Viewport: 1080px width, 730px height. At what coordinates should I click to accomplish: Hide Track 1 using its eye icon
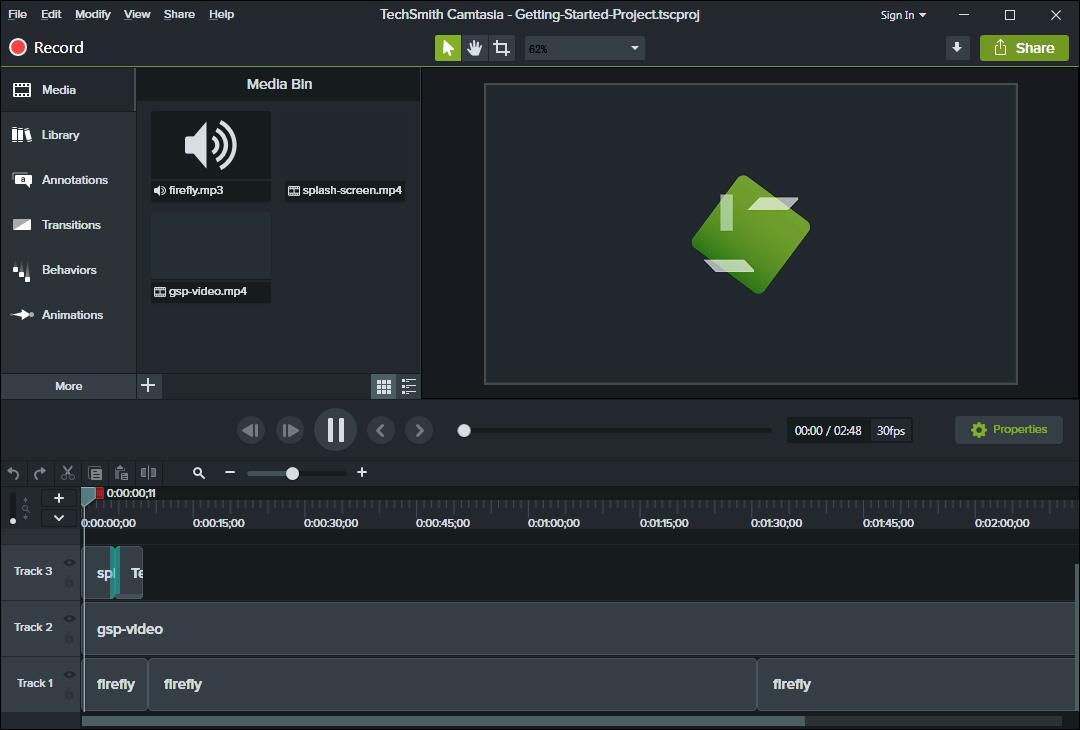point(70,674)
